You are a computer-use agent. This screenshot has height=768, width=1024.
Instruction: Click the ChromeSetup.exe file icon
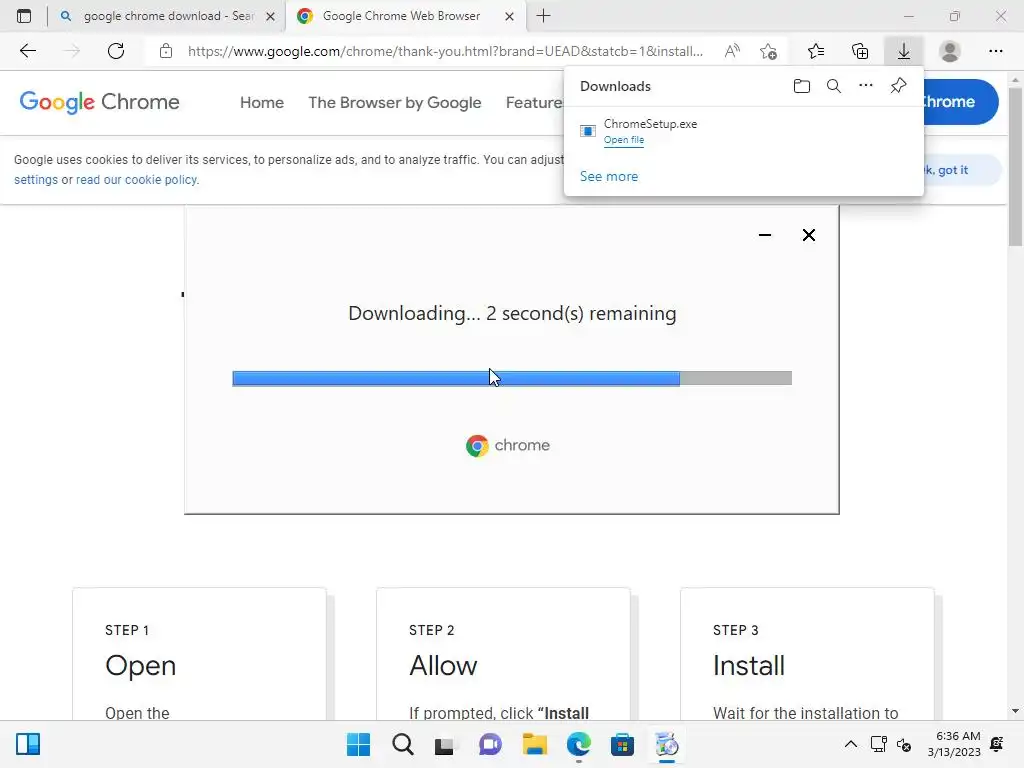[x=588, y=131]
